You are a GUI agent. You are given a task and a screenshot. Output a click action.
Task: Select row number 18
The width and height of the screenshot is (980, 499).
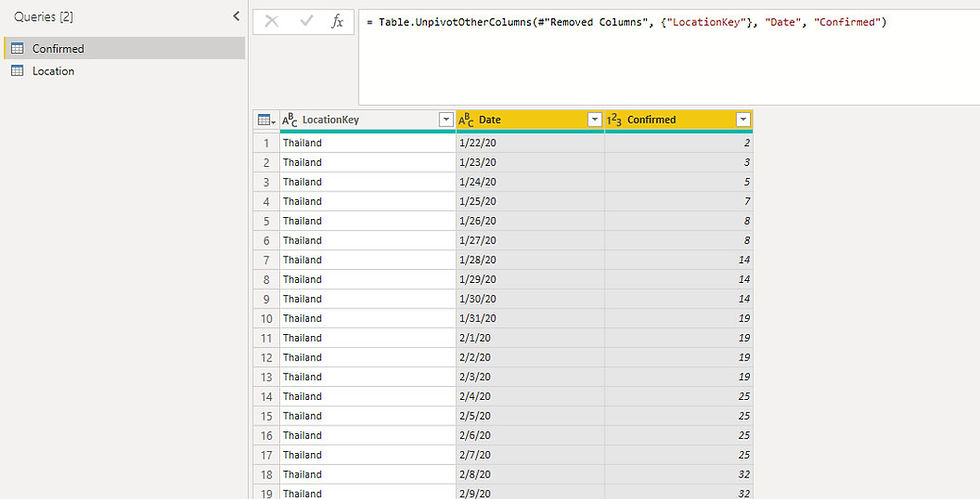pyautogui.click(x=266, y=475)
